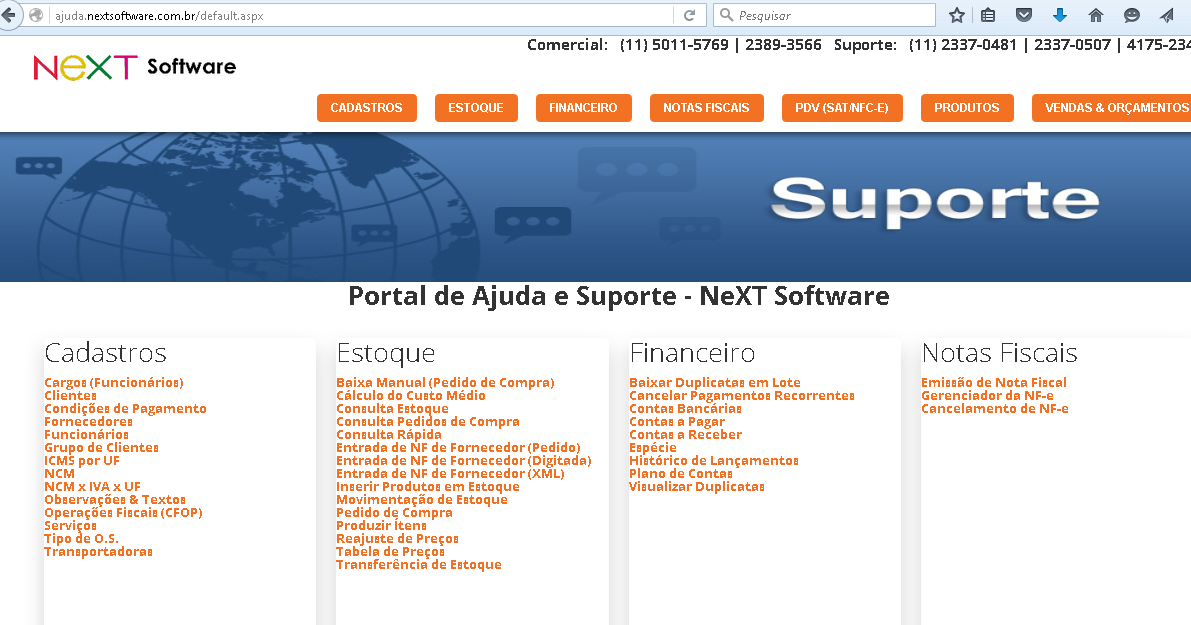The width and height of the screenshot is (1191, 625).
Task: Open Firefox Hello paper plane icon
Action: click(x=1168, y=15)
